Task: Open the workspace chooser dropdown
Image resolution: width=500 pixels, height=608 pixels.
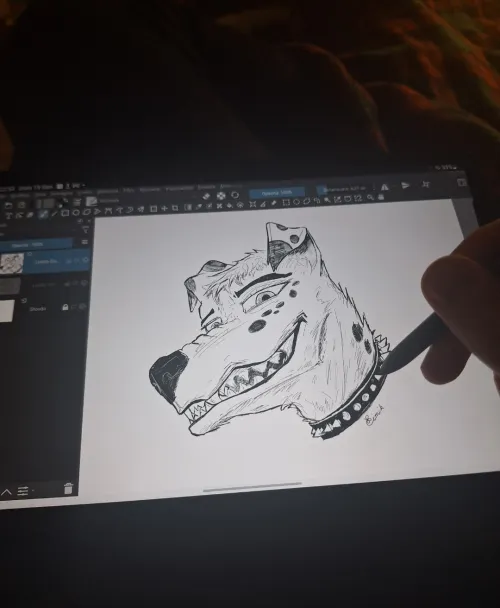Action: tap(462, 183)
